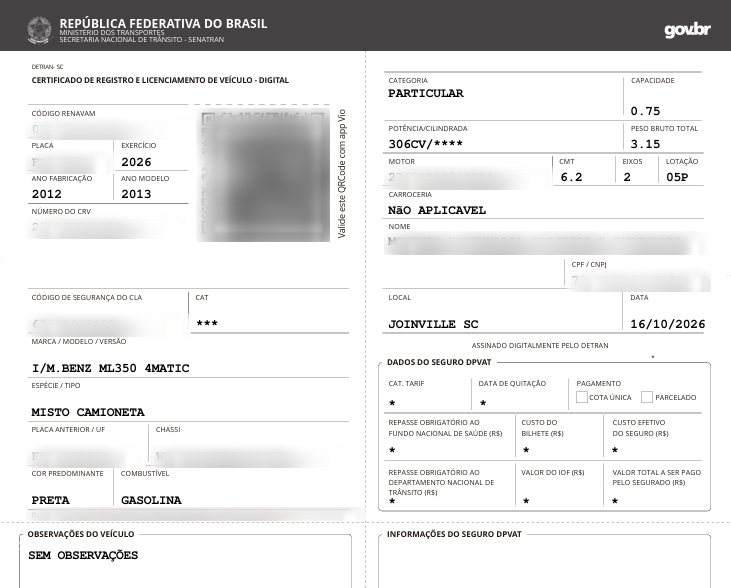Click the cor predominante value PRETA
This screenshot has width=731, height=588.
(x=50, y=500)
